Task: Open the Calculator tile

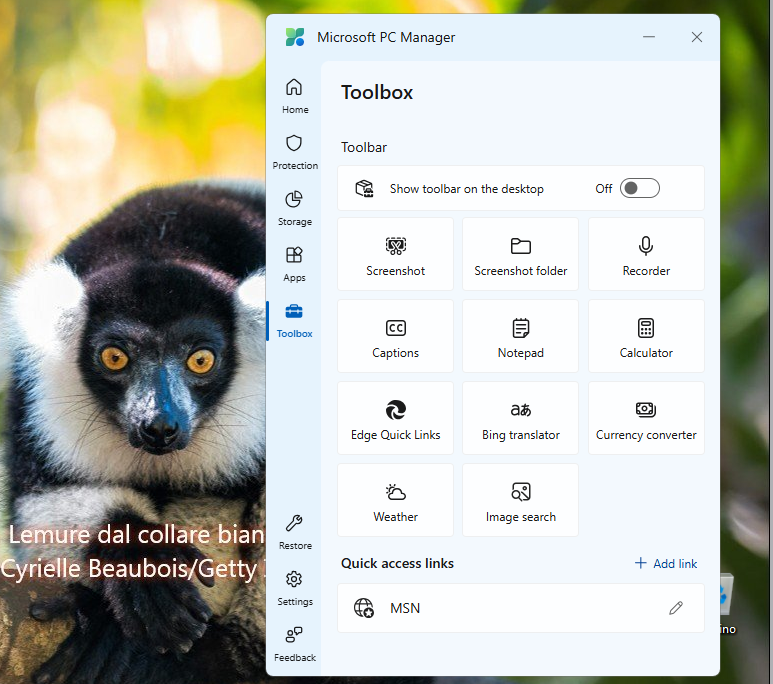Action: (x=646, y=336)
